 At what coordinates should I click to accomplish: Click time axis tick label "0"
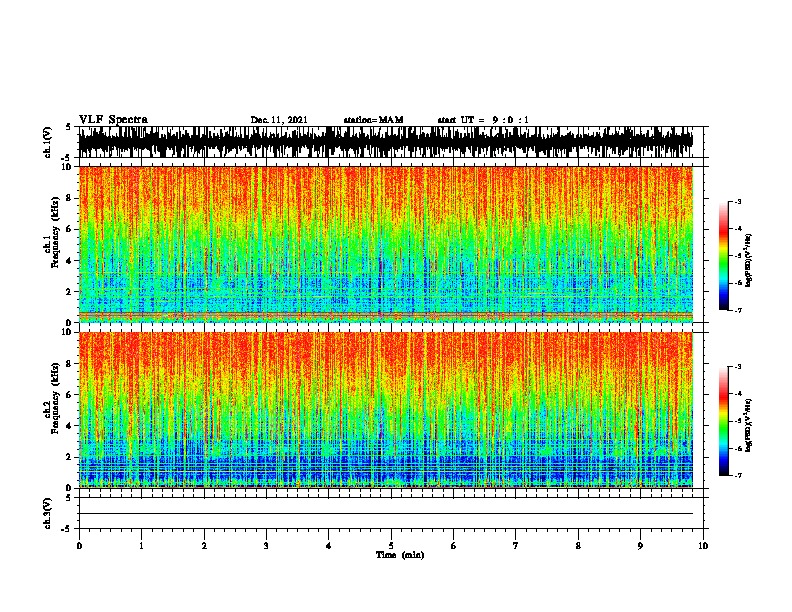click(79, 546)
